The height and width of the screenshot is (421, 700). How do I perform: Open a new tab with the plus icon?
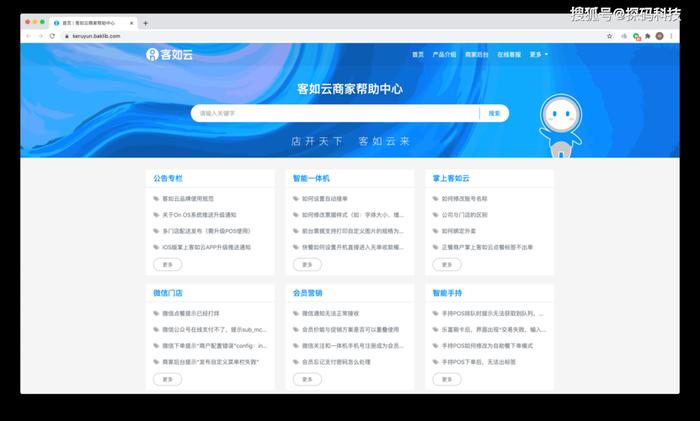point(145,23)
